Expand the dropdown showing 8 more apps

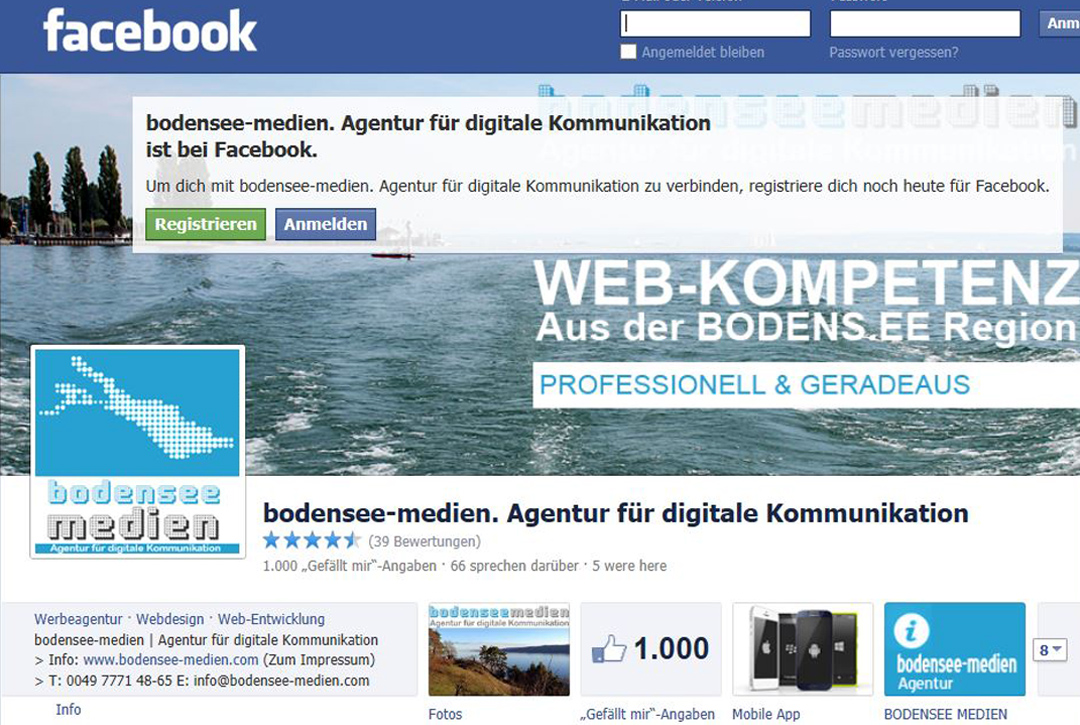pyautogui.click(x=1050, y=649)
